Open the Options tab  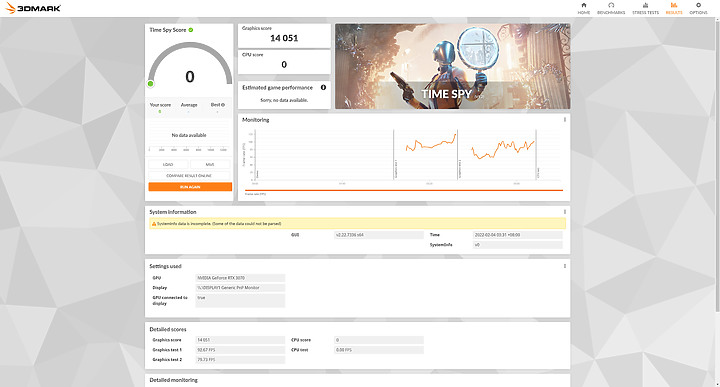[x=698, y=8]
